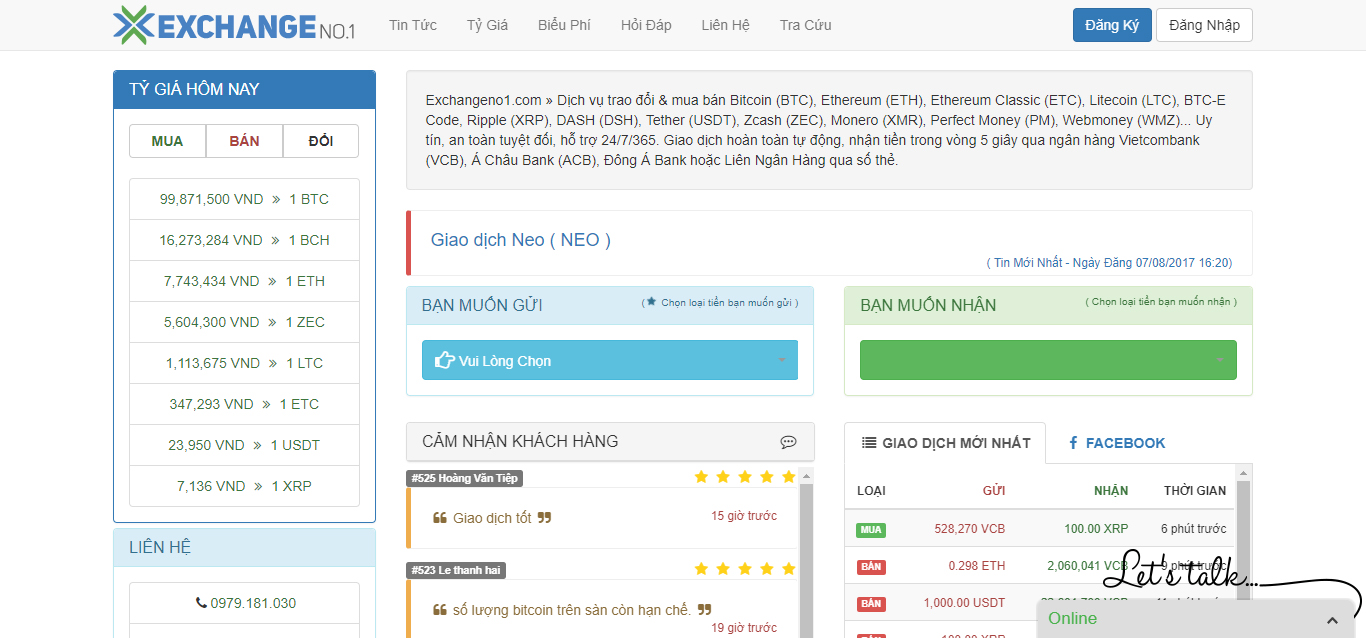1366x638 pixels.
Task: Click the speech bubble comments icon
Action: click(x=788, y=442)
